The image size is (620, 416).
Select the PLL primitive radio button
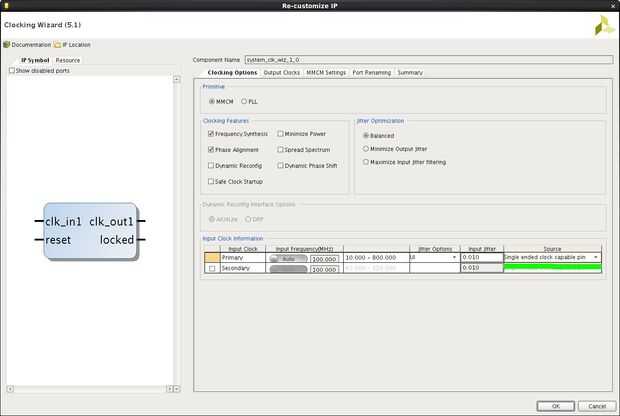(244, 102)
